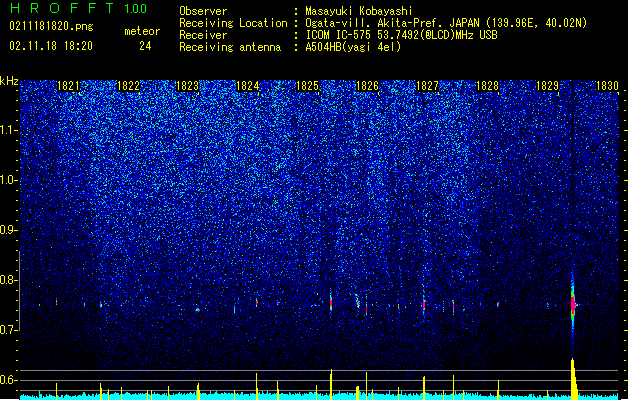Click the tallest yellow intensity peak after 1829
The width and height of the screenshot is (629, 400).
pyautogui.click(x=574, y=379)
